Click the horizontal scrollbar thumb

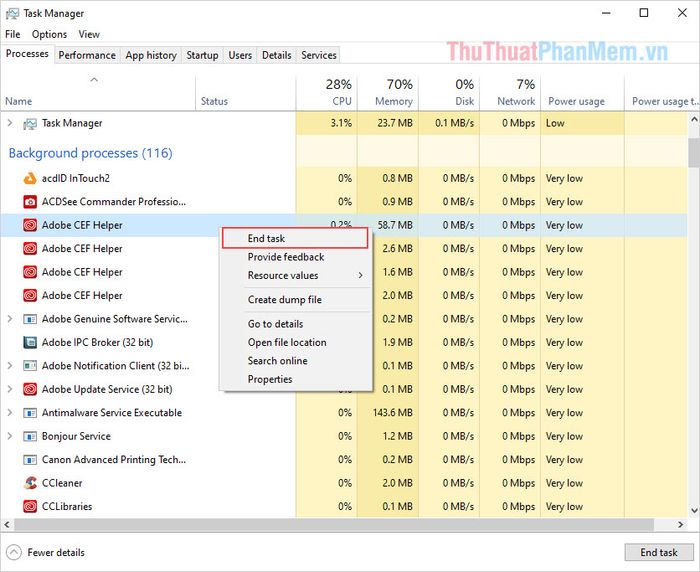coord(334,524)
